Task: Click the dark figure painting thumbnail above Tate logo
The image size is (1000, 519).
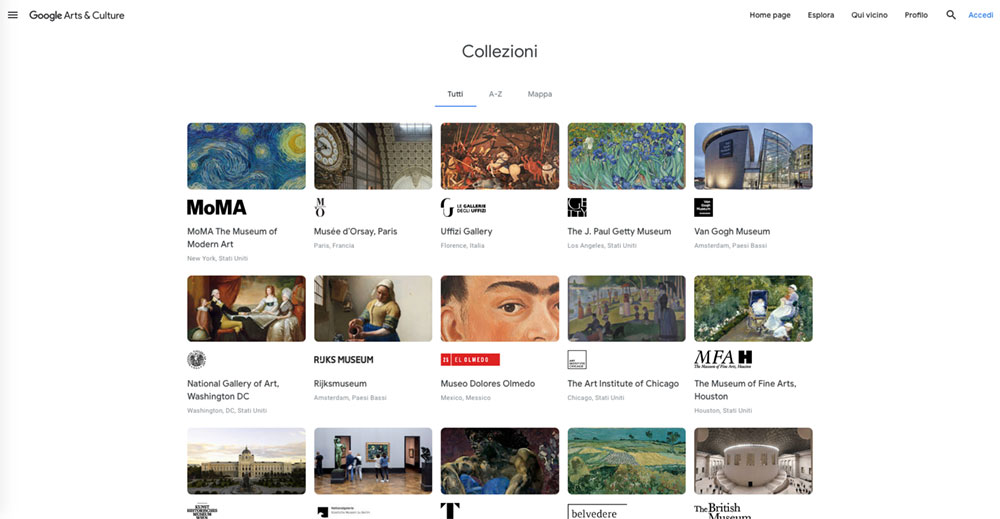Action: tap(500, 461)
